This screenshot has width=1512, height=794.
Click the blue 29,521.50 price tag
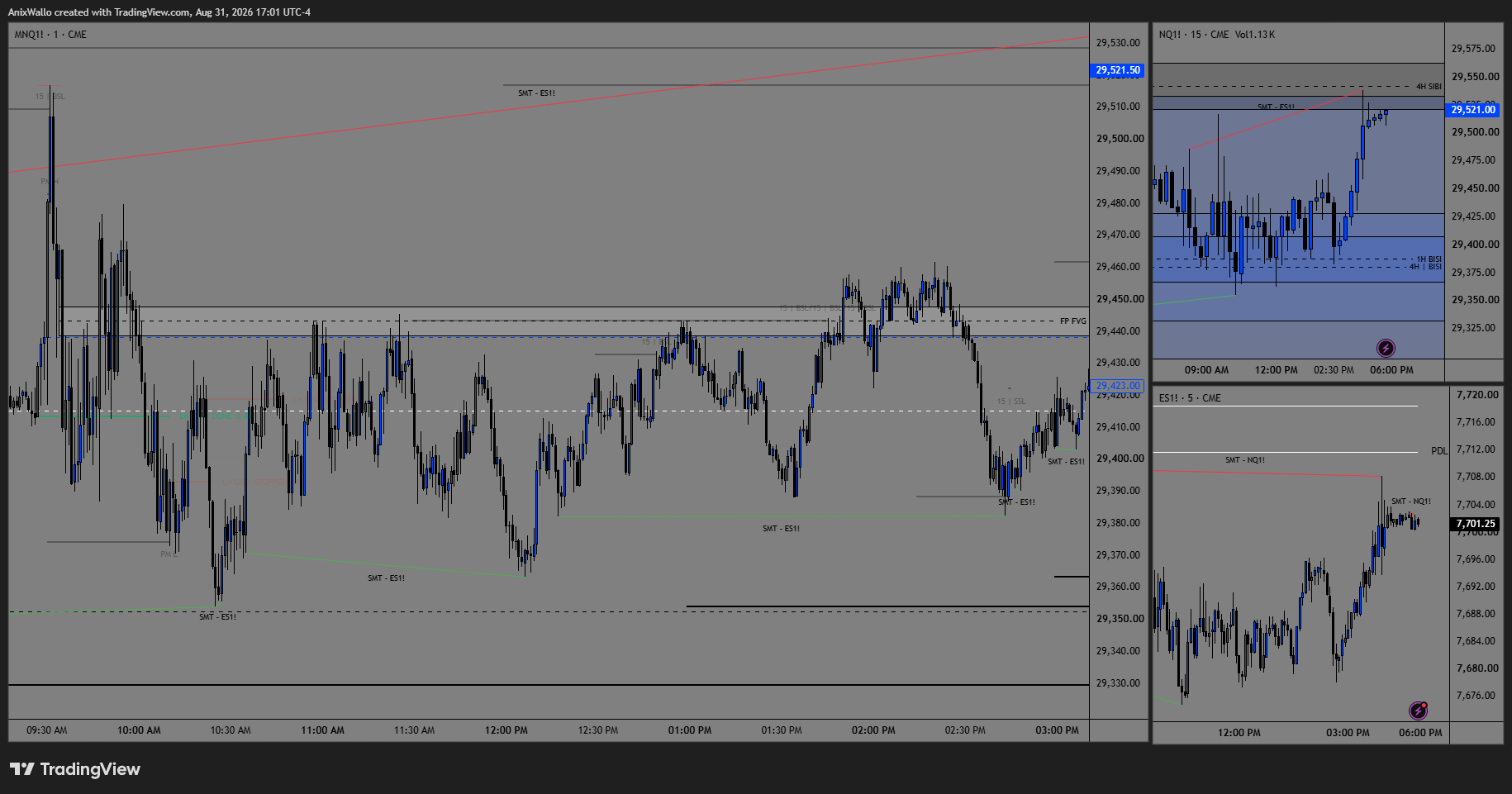point(1118,71)
